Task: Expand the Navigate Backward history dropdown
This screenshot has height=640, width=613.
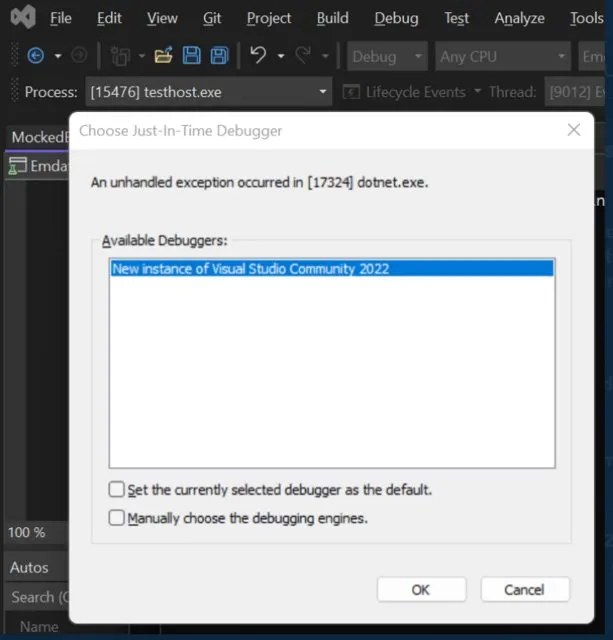Action: (x=58, y=56)
